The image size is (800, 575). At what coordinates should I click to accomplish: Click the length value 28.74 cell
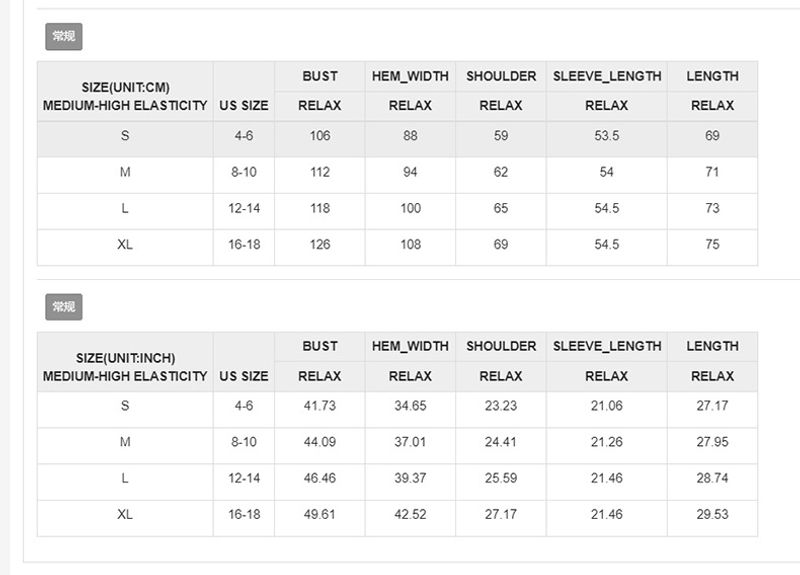click(x=712, y=478)
